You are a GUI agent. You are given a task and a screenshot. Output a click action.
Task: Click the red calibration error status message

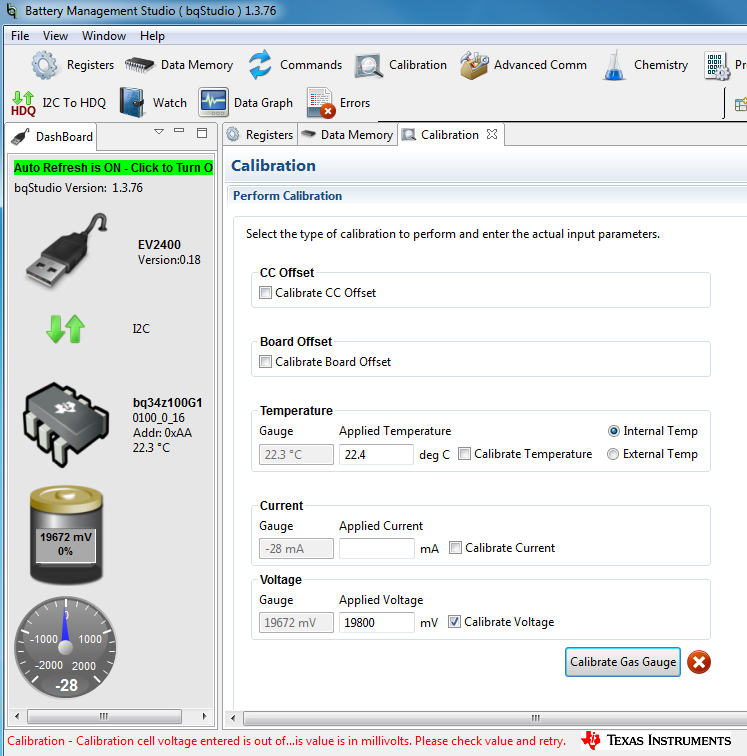286,741
